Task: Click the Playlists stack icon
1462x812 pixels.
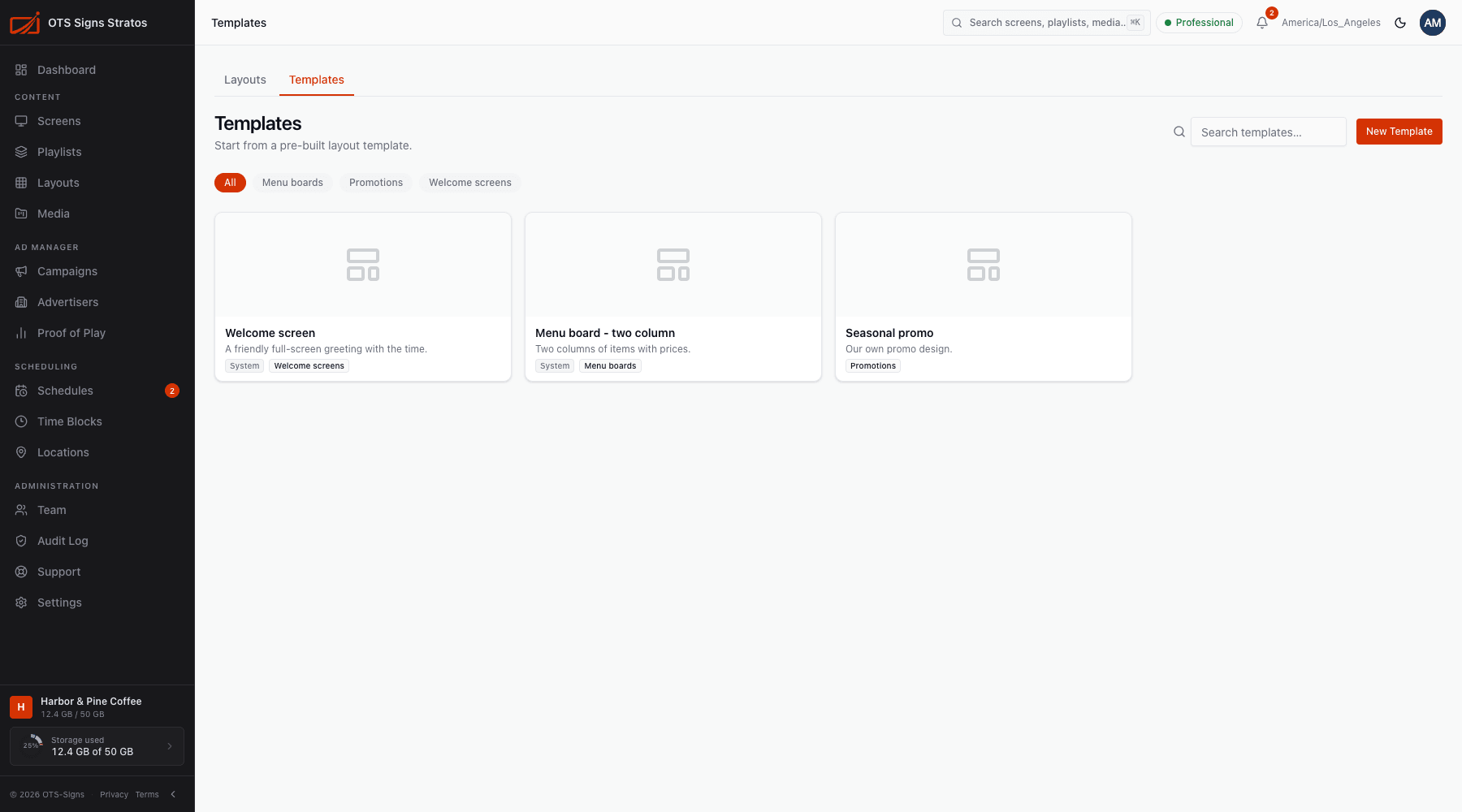Action: 21,152
